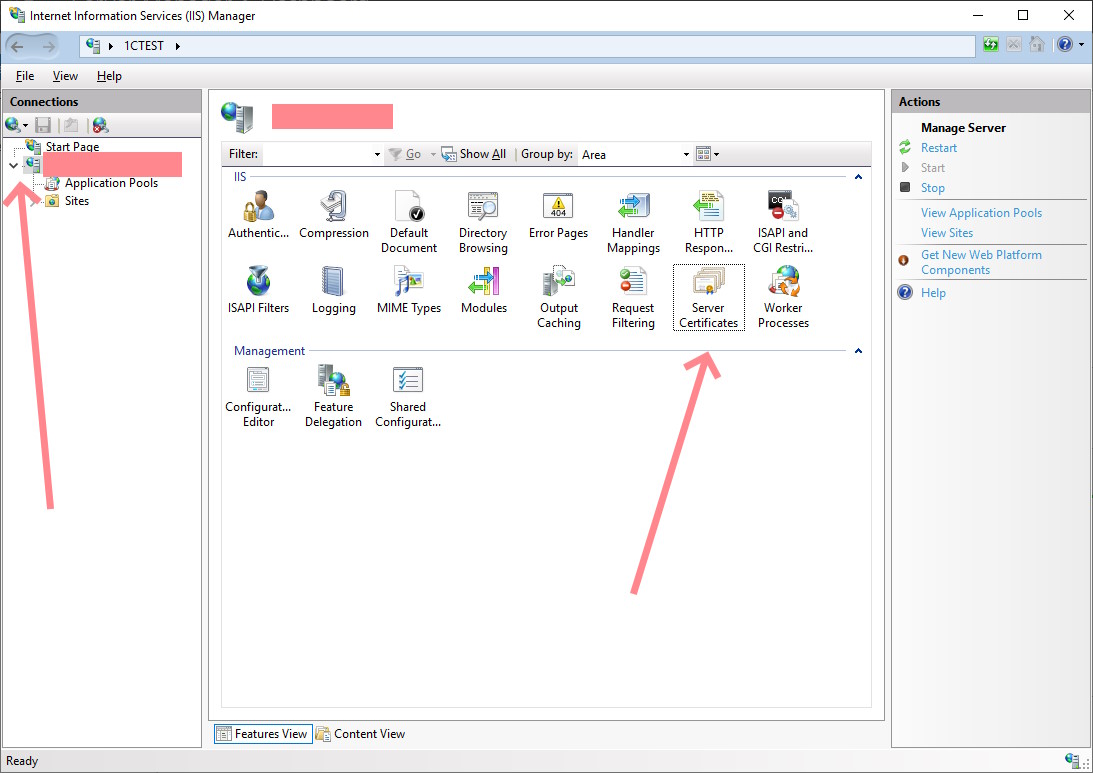
Task: Click the Restart server action
Action: 939,148
